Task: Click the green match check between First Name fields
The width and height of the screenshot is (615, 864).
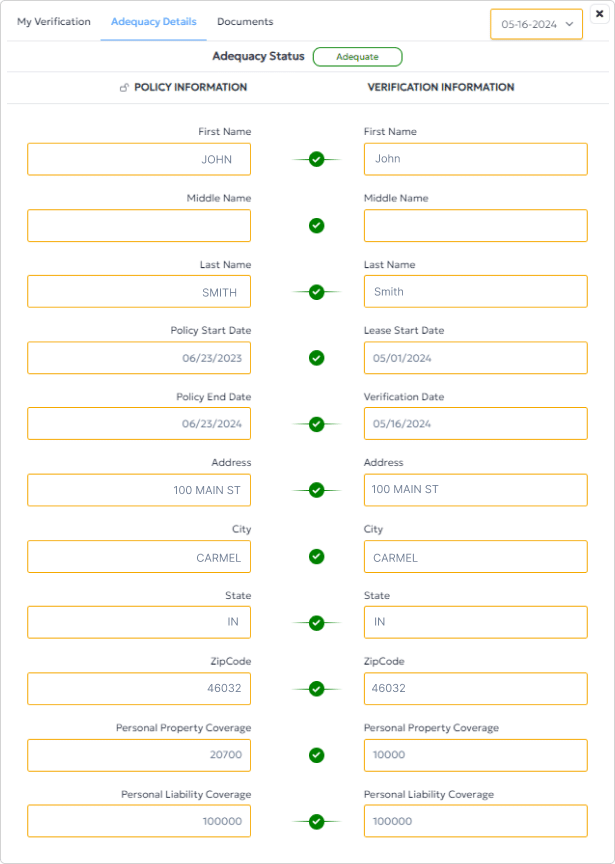Action: pyautogui.click(x=316, y=158)
